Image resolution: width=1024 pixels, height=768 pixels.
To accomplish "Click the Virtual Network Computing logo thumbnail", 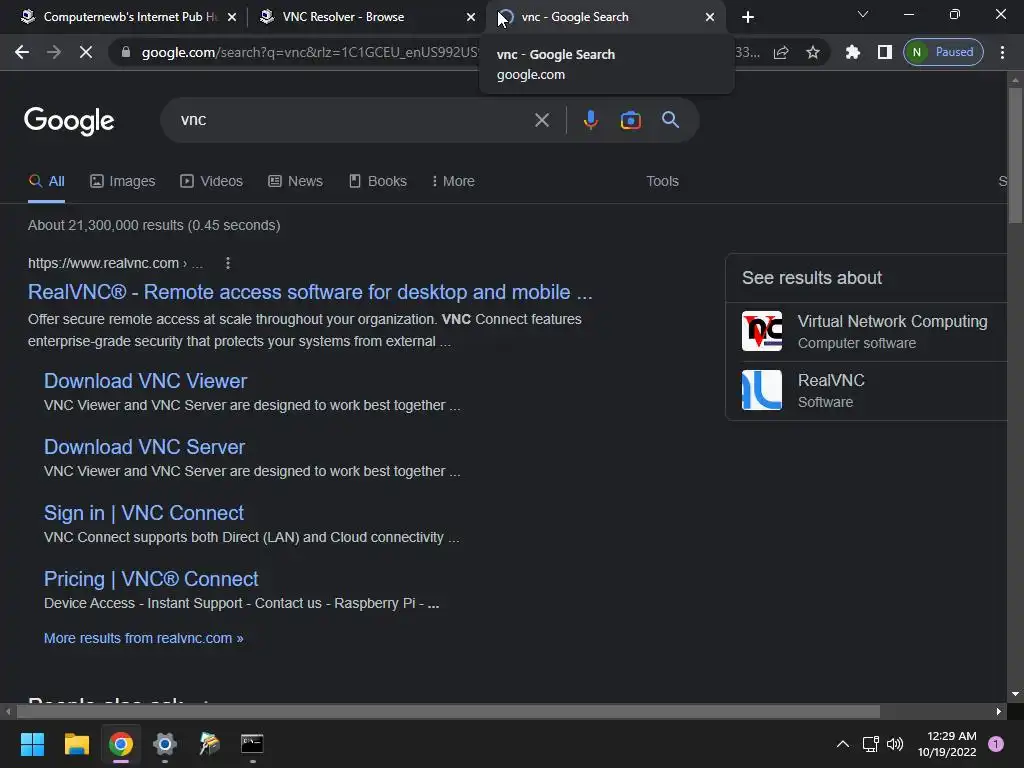I will click(761, 331).
